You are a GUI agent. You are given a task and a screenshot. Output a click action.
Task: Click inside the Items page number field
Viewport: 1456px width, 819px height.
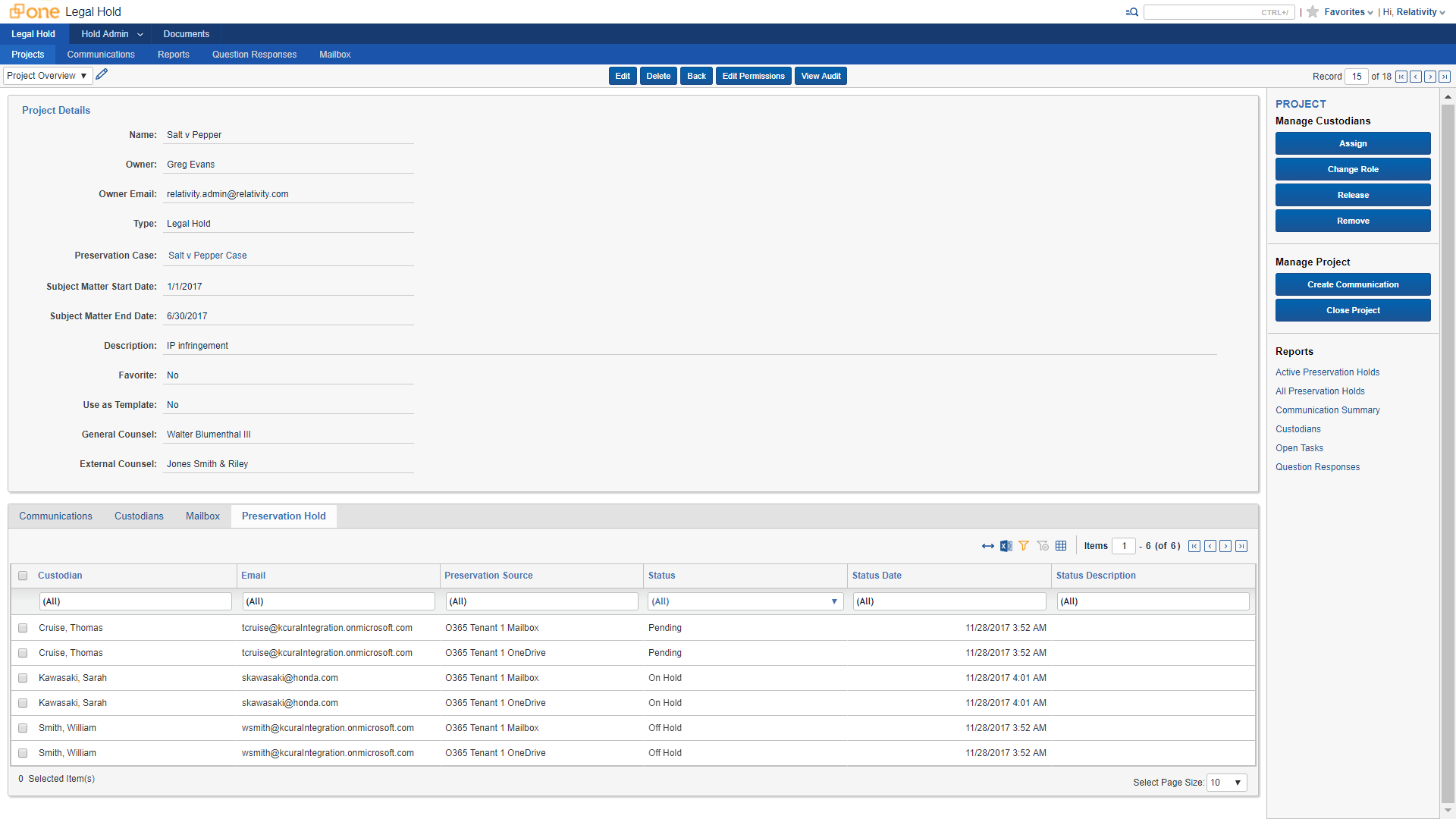(1125, 545)
